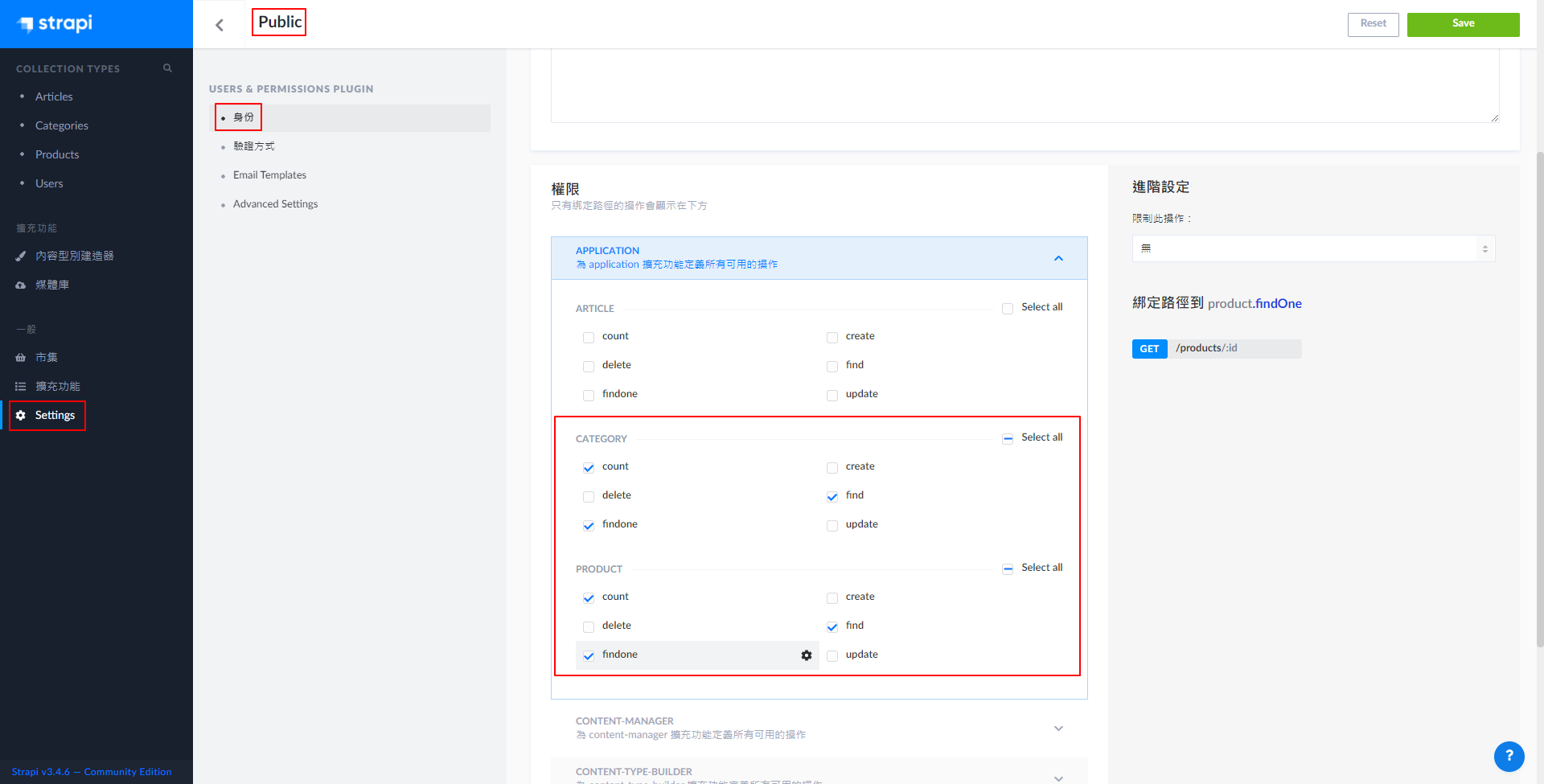
Task: Go to Advanced Settings menu item
Action: pos(275,204)
